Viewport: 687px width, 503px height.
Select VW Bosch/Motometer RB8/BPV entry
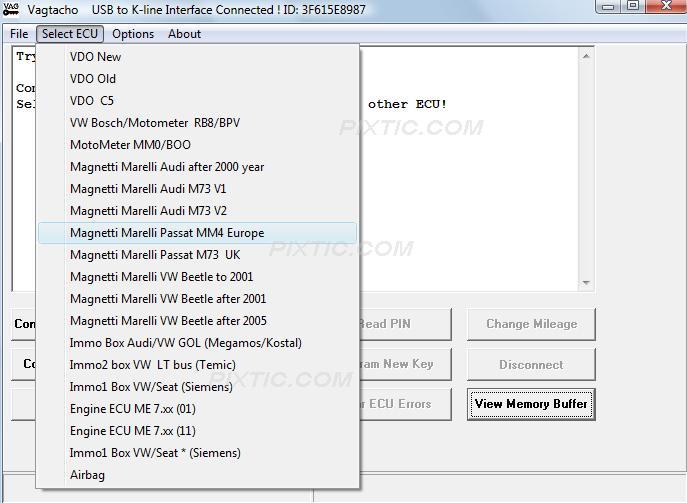pyautogui.click(x=155, y=123)
